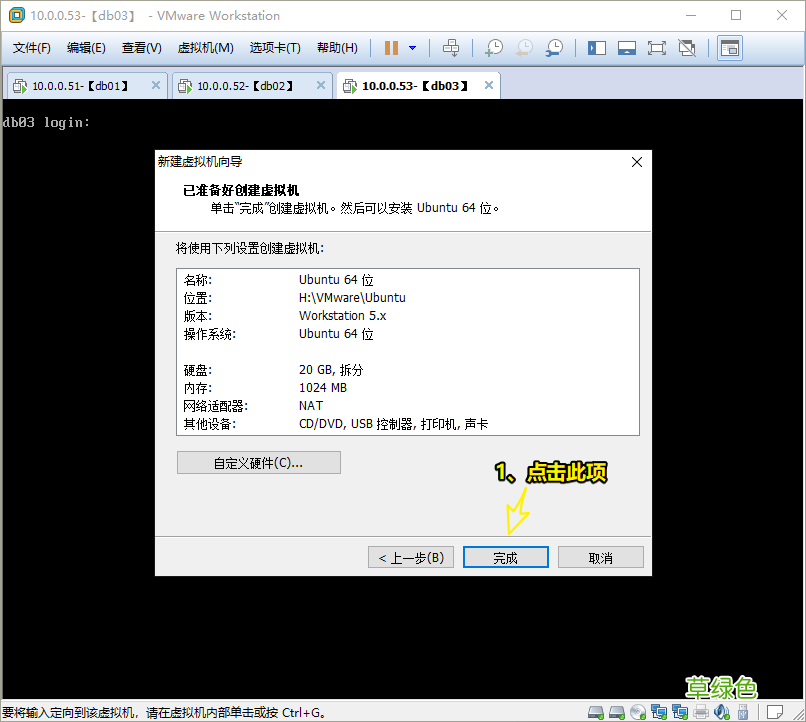Viewport: 806px width, 722px height.
Task: Open the power options dropdown arrow
Action: (412, 48)
